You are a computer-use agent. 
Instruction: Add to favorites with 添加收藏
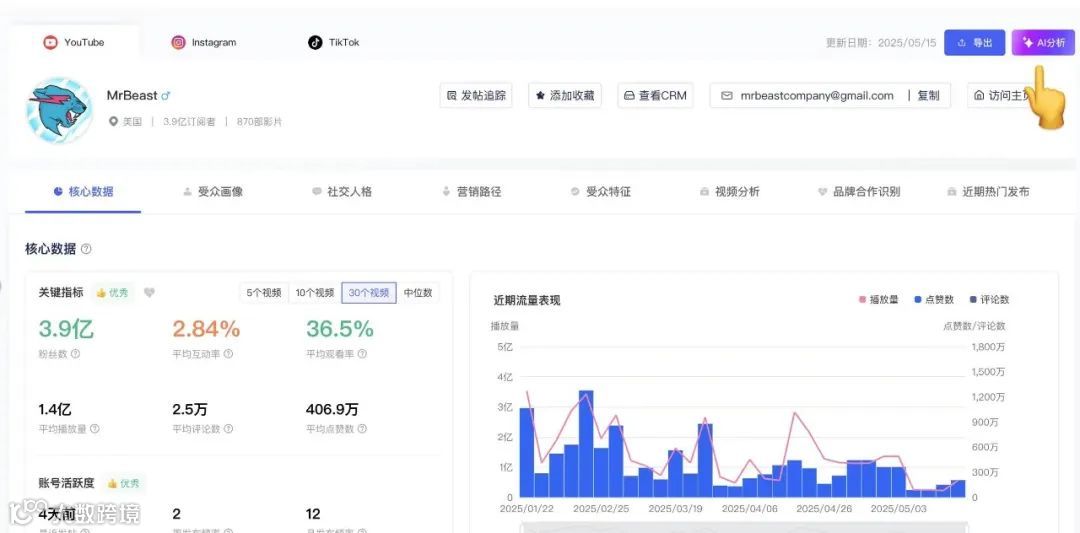pos(565,96)
